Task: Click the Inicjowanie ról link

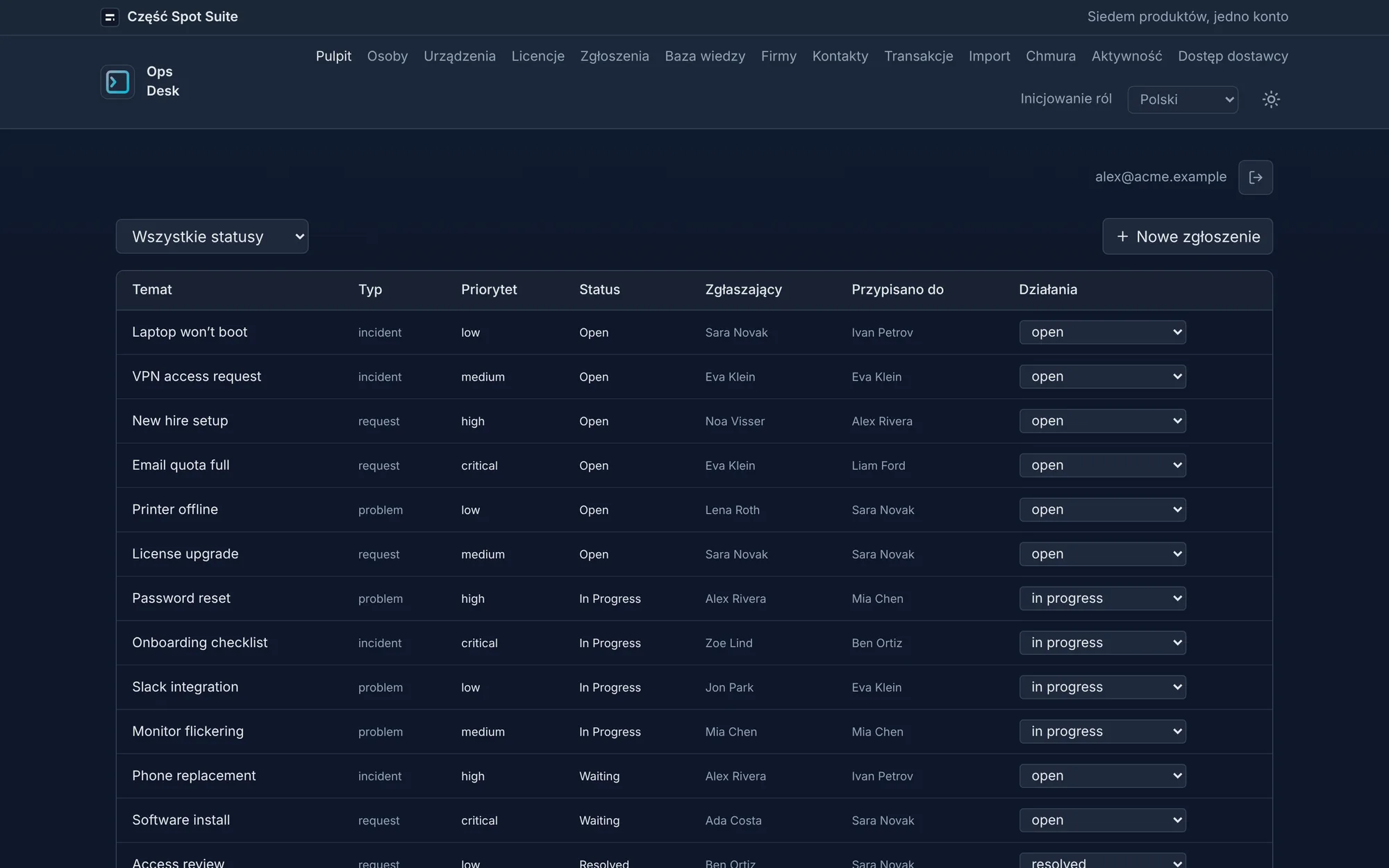Action: [1066, 99]
